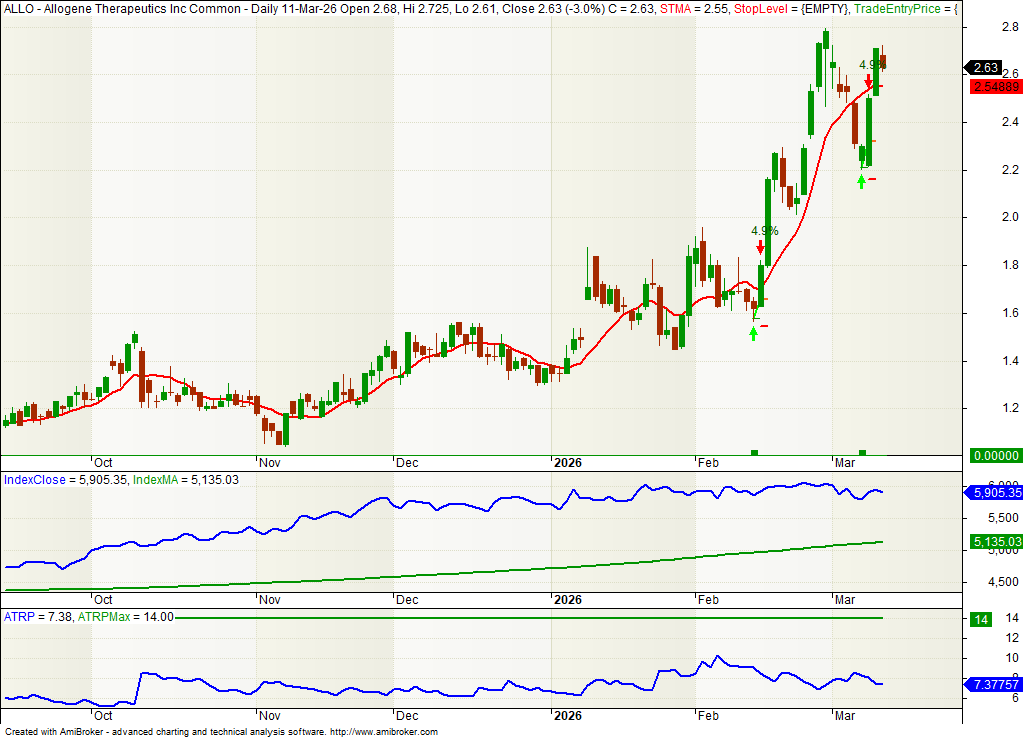1023x738 pixels.
Task: Click the Nov label in the IndexClose pane
Action: pos(269,600)
